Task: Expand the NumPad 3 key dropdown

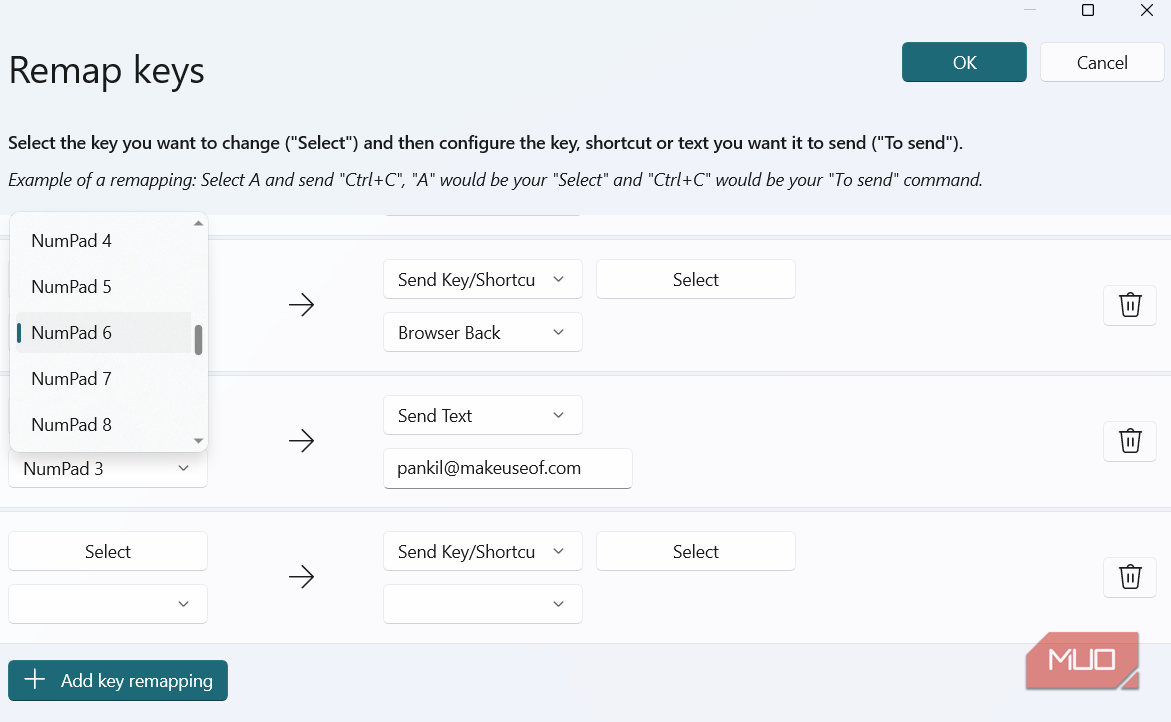Action: [108, 469]
